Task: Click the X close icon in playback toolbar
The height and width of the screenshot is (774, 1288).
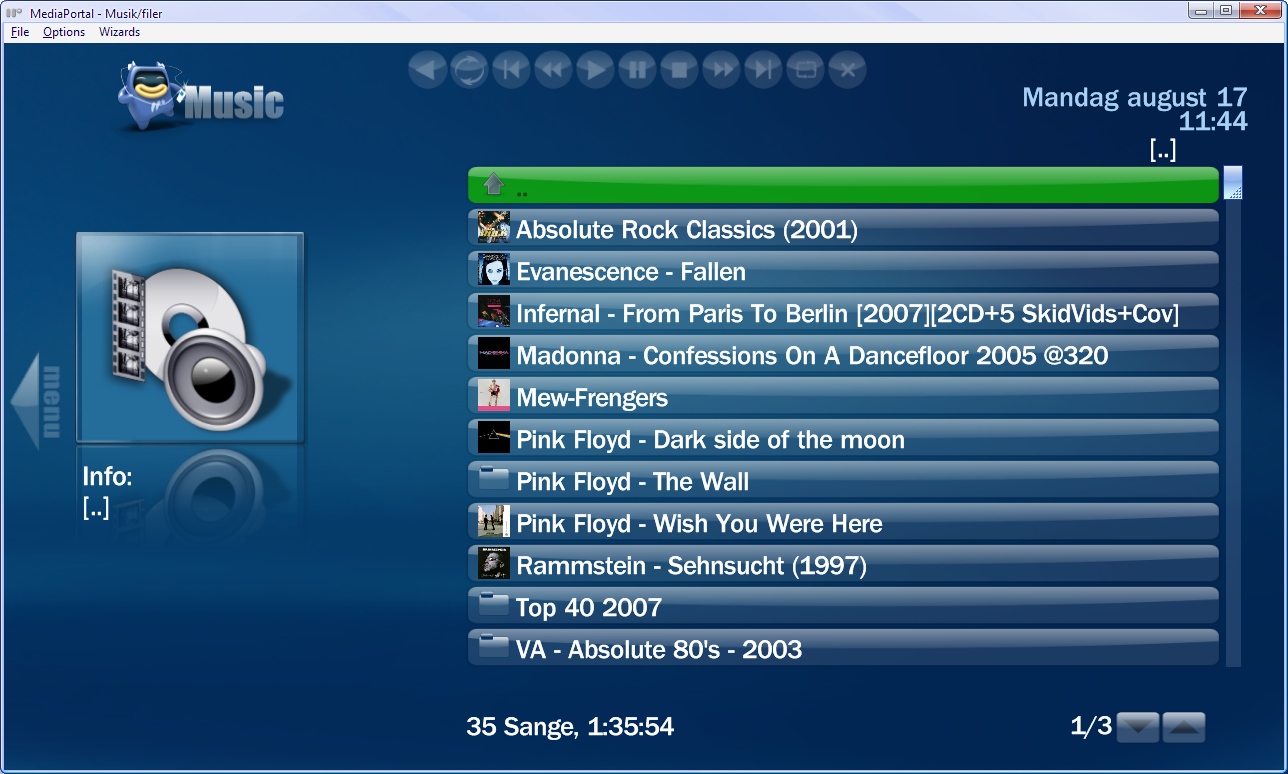Action: [847, 70]
